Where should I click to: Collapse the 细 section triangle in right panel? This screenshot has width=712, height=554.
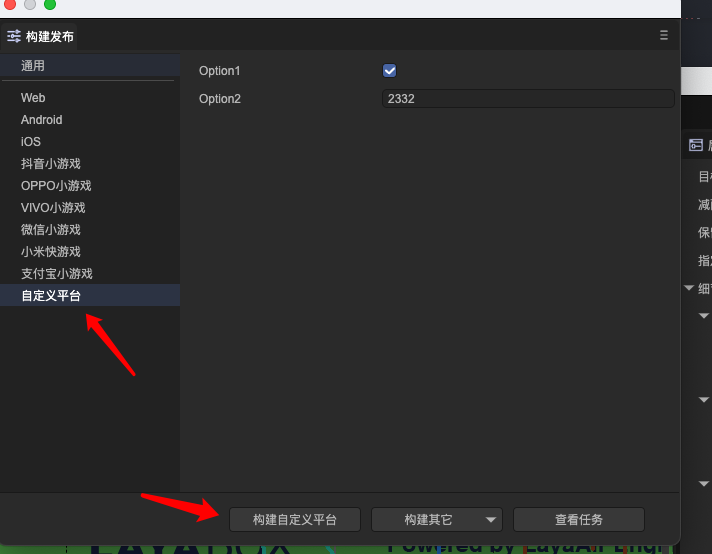(x=689, y=289)
